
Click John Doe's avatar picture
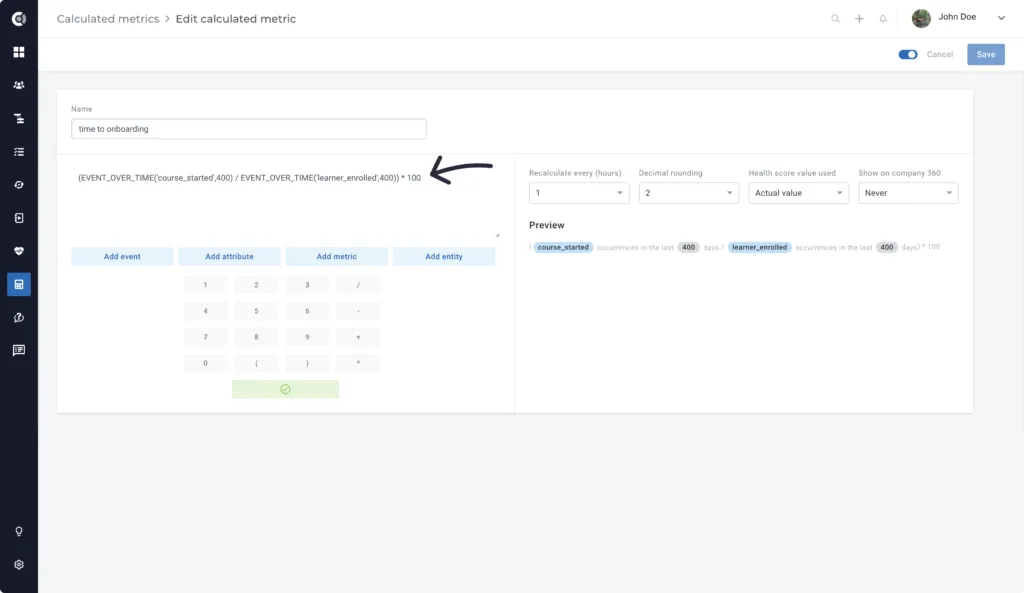click(x=921, y=18)
